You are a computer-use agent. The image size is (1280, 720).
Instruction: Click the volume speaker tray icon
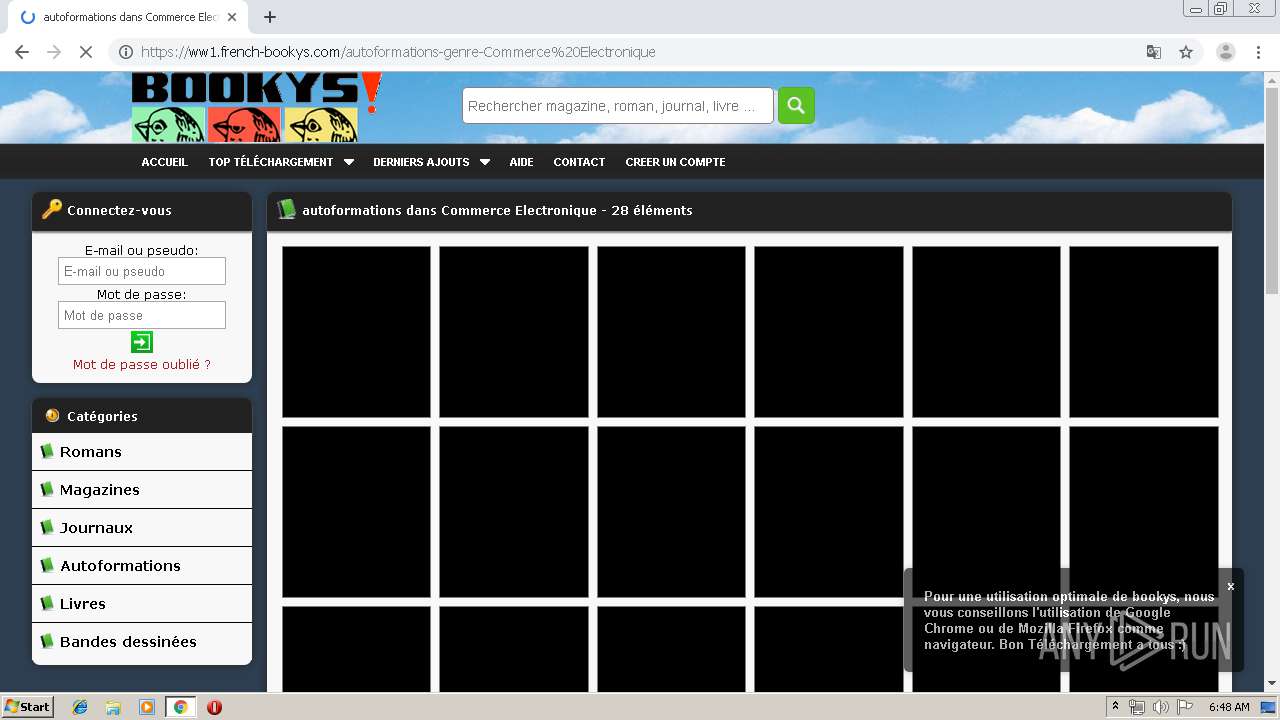pos(1160,707)
